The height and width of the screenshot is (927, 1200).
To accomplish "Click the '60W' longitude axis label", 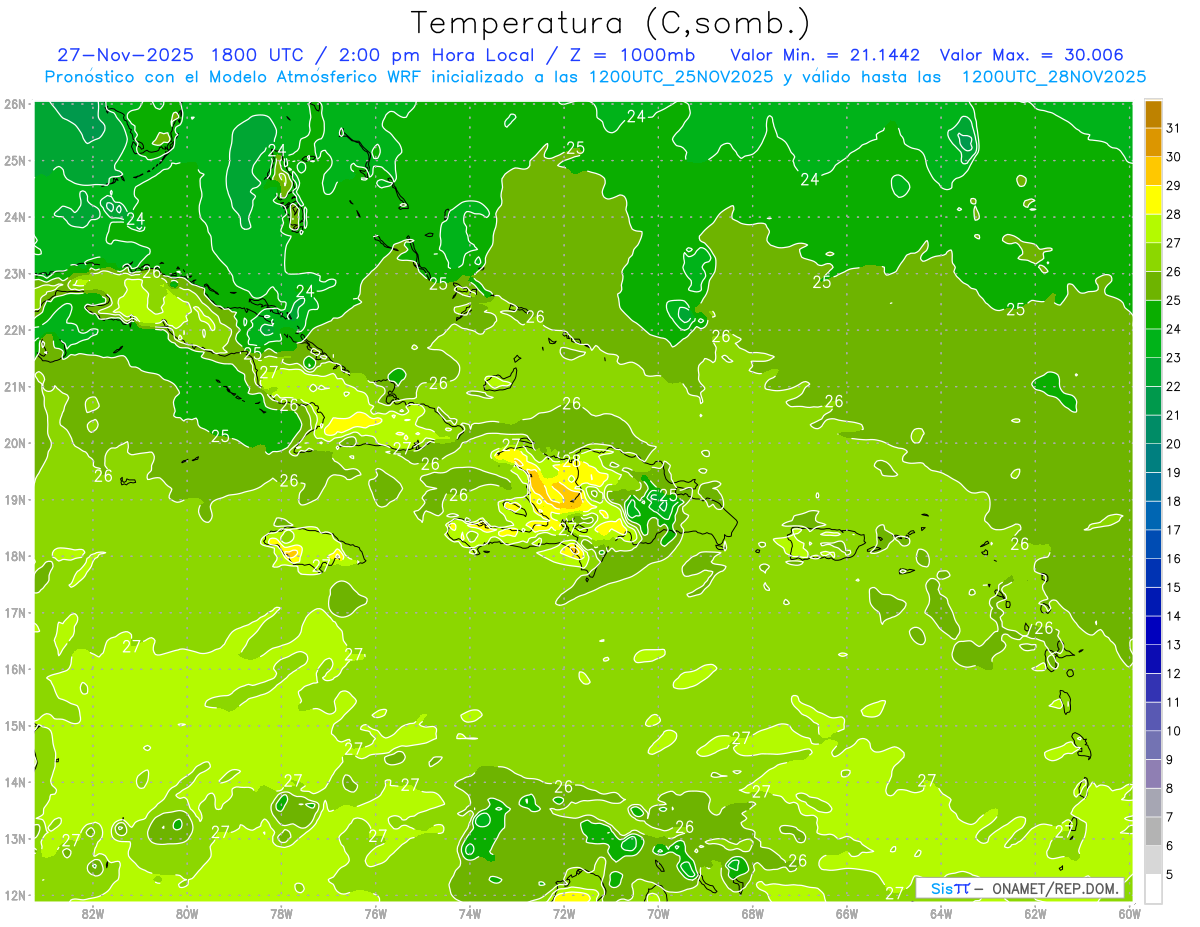I will (1130, 913).
